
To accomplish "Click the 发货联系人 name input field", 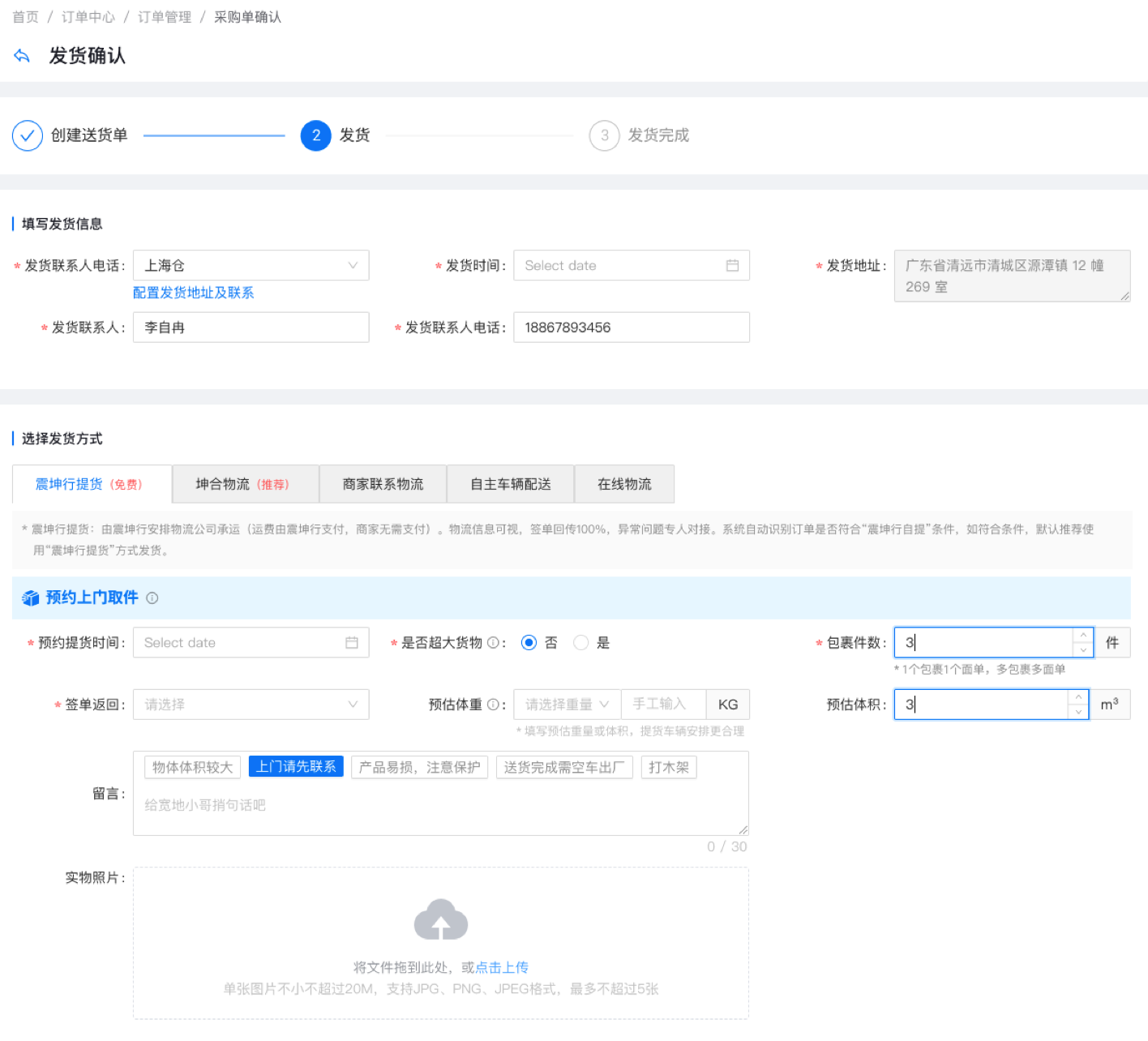I will pyautogui.click(x=251, y=328).
